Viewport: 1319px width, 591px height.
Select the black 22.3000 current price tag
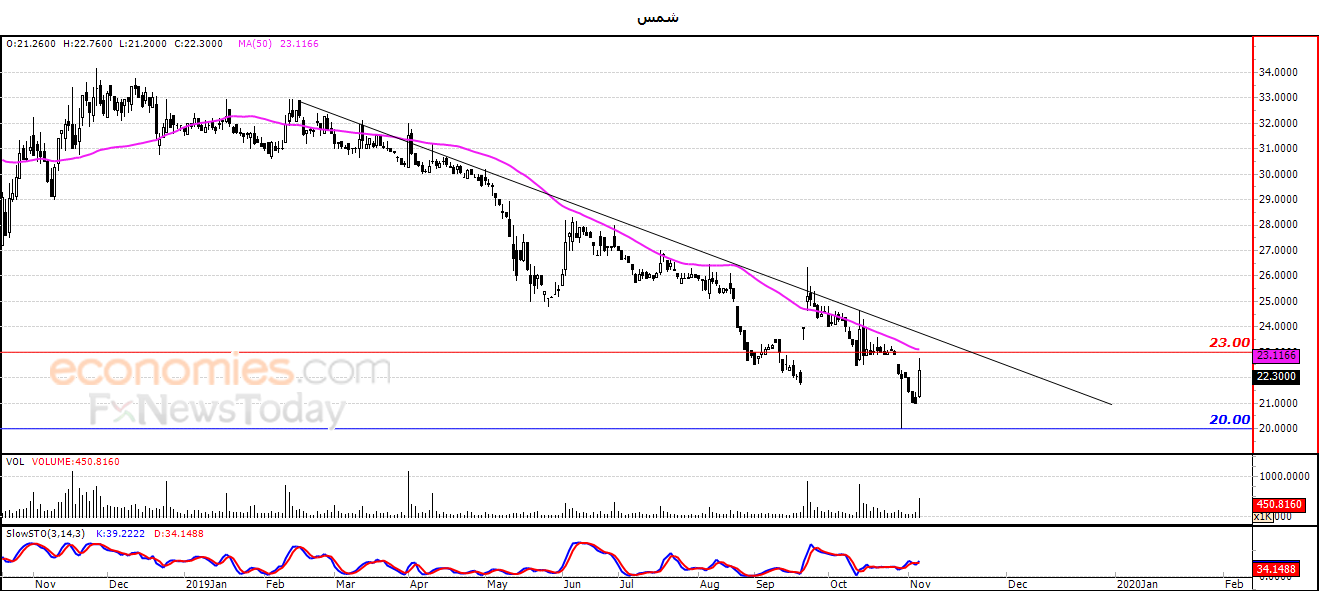(1276, 377)
